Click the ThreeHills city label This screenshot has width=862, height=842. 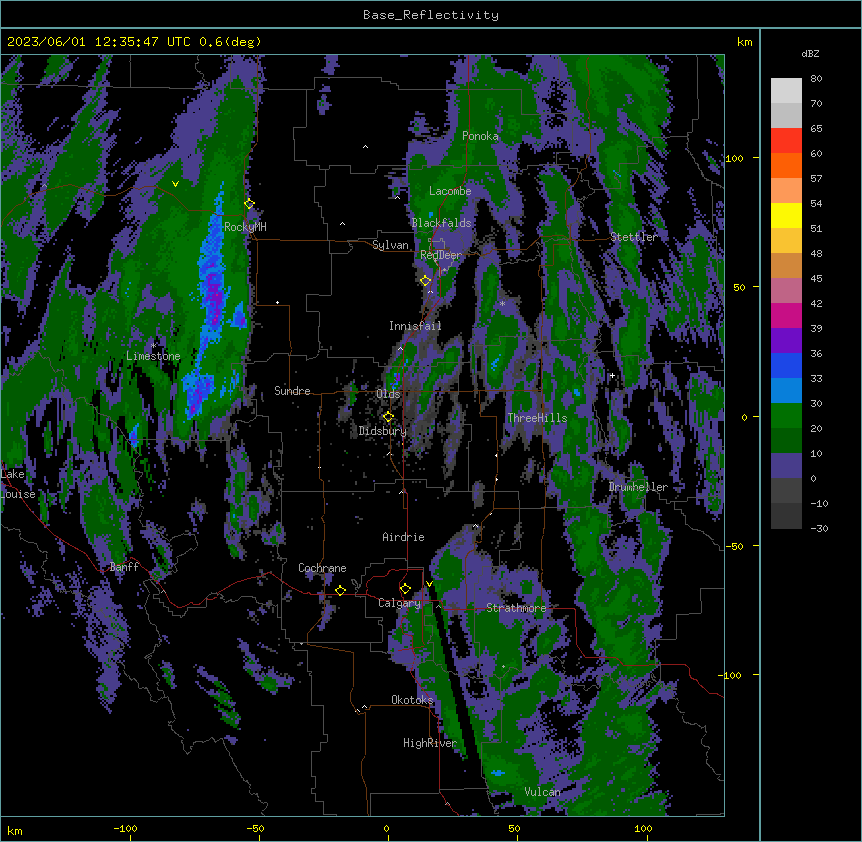tap(537, 418)
